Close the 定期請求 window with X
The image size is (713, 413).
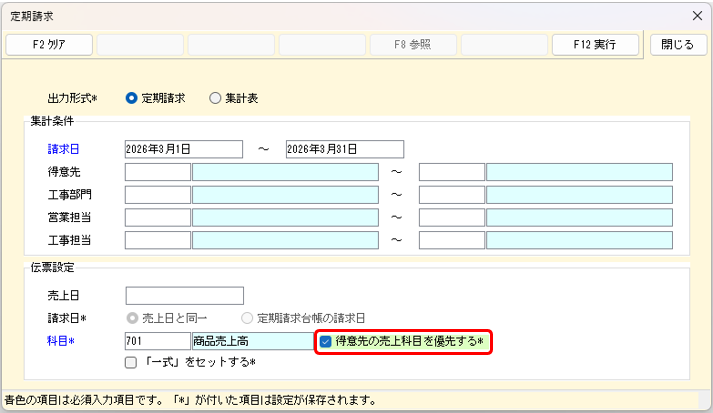point(697,16)
